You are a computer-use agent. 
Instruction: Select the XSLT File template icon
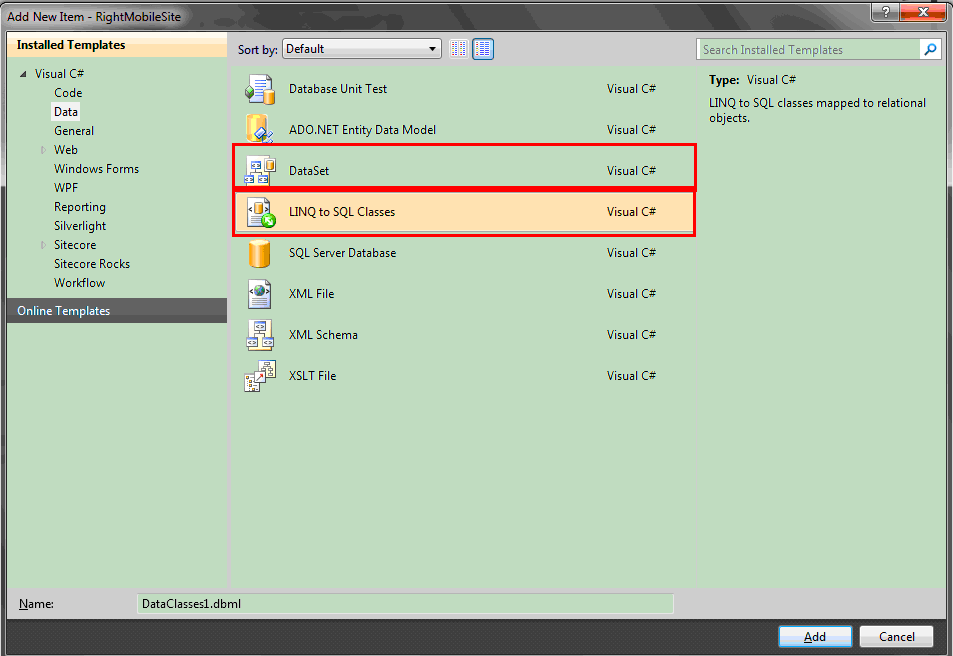point(260,376)
